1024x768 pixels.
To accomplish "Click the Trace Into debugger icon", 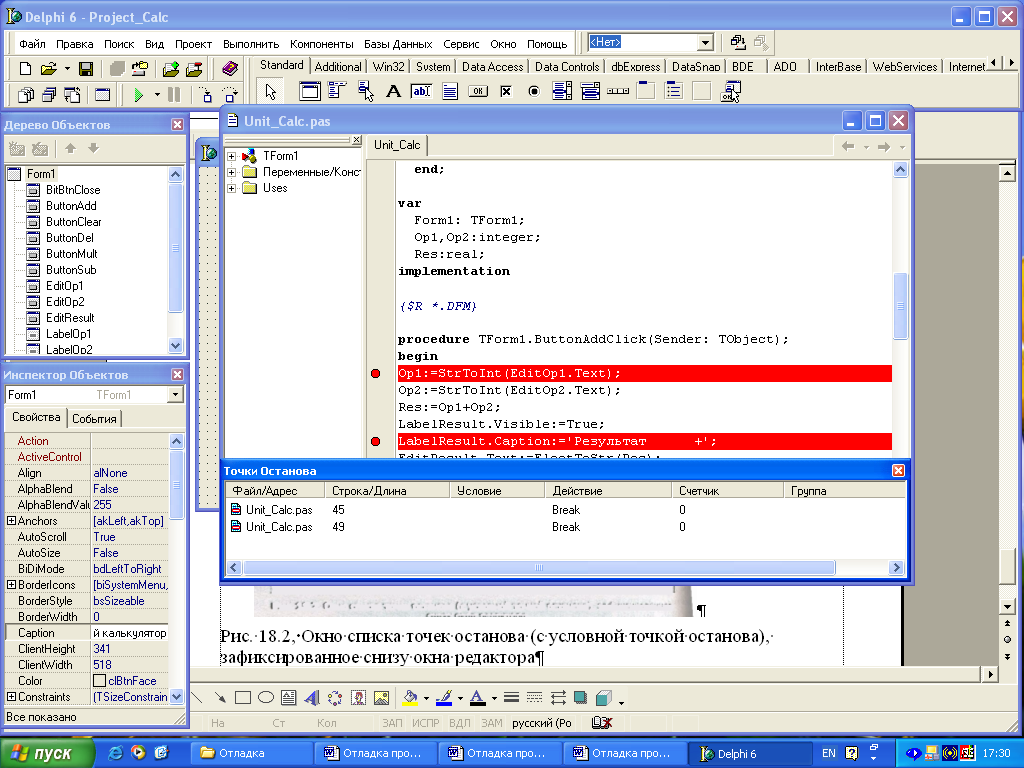I will coord(206,95).
